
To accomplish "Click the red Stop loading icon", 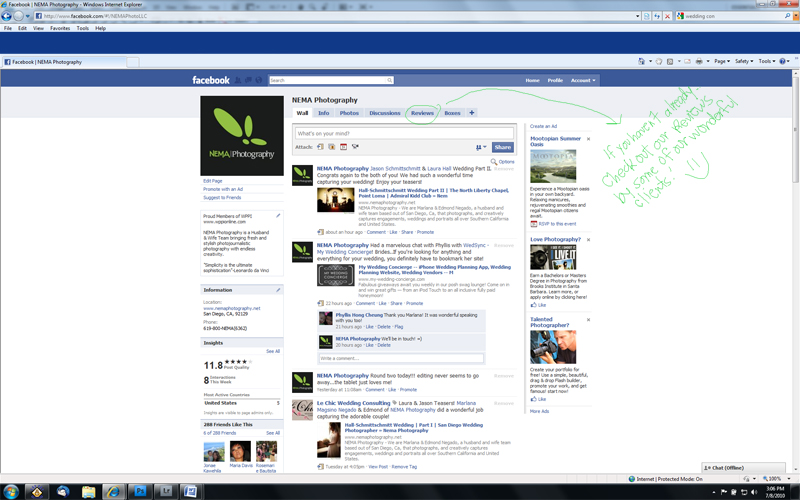I will pyautogui.click(x=667, y=16).
